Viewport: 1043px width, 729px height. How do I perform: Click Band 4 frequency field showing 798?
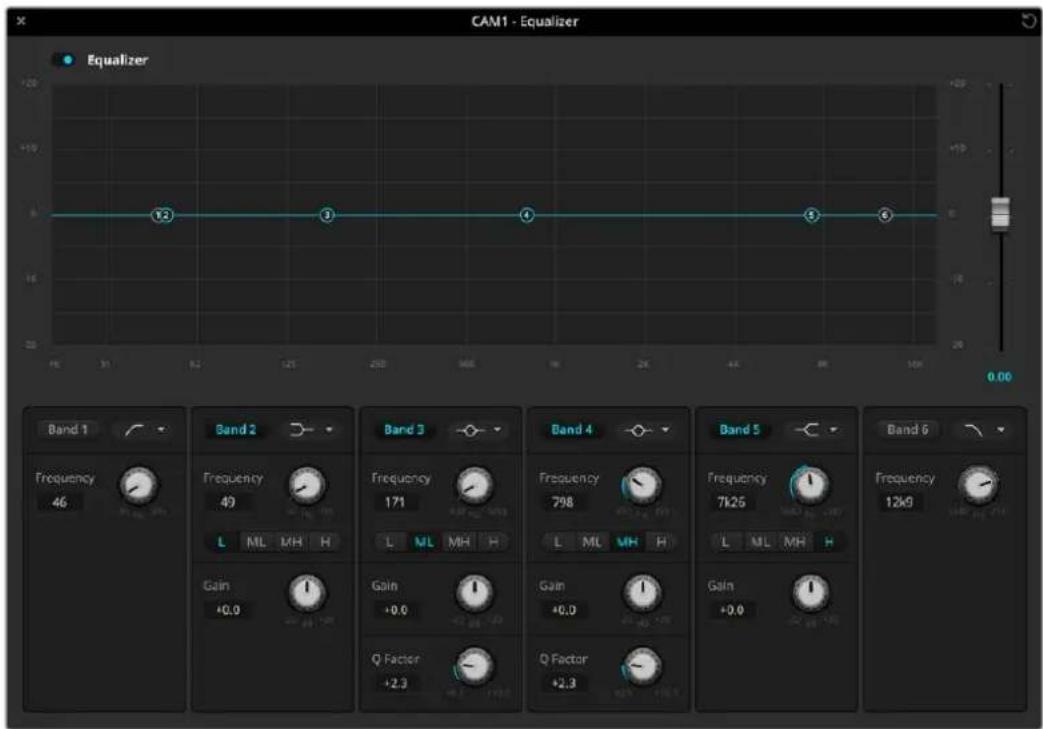(x=563, y=502)
